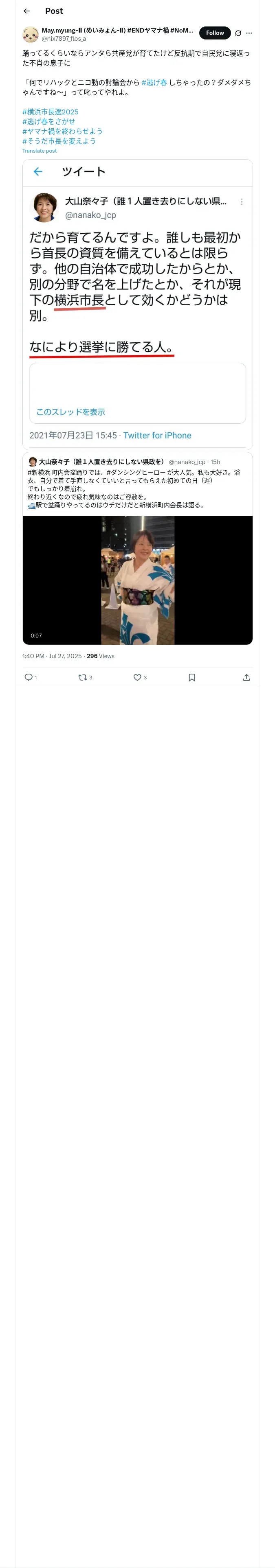Play the bon dance video

(x=137, y=580)
